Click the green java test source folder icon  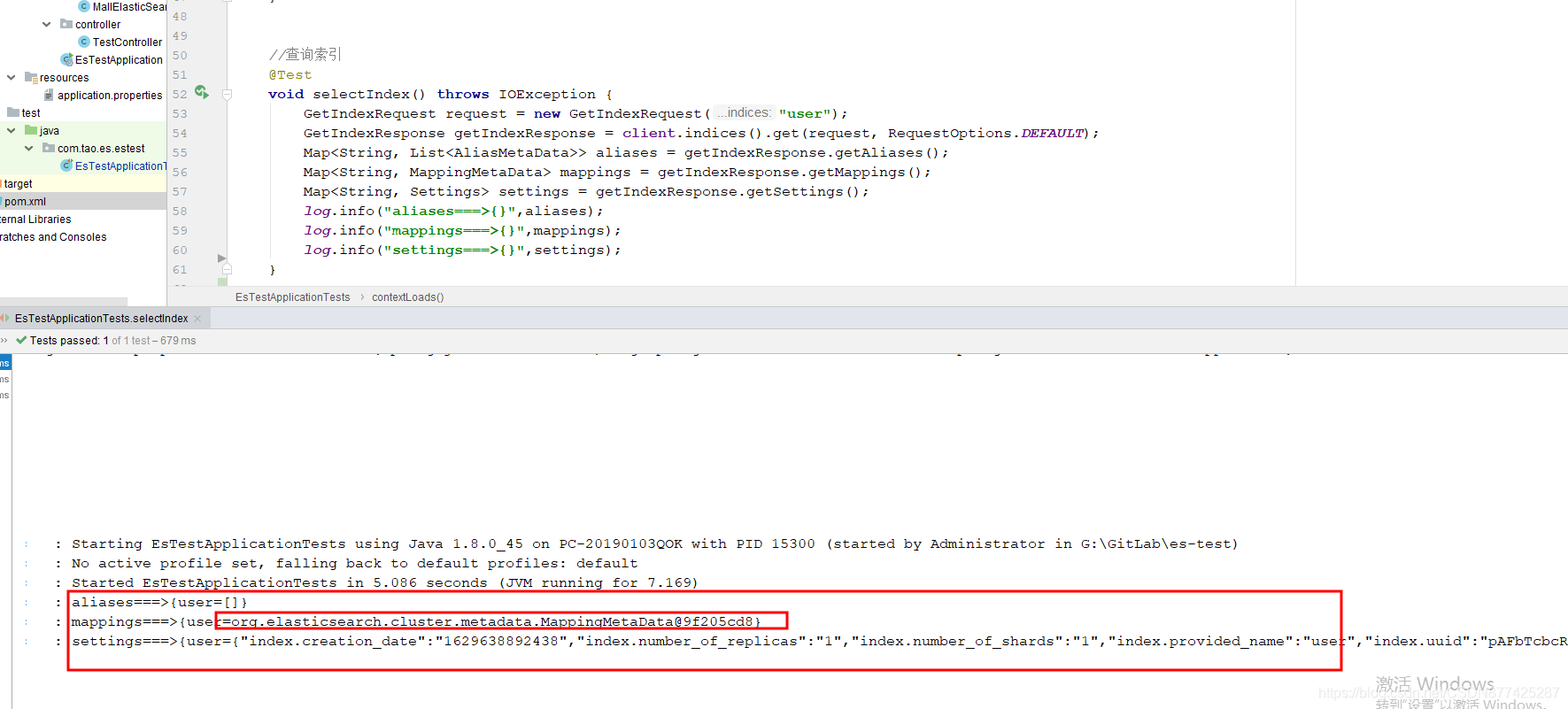click(x=31, y=130)
